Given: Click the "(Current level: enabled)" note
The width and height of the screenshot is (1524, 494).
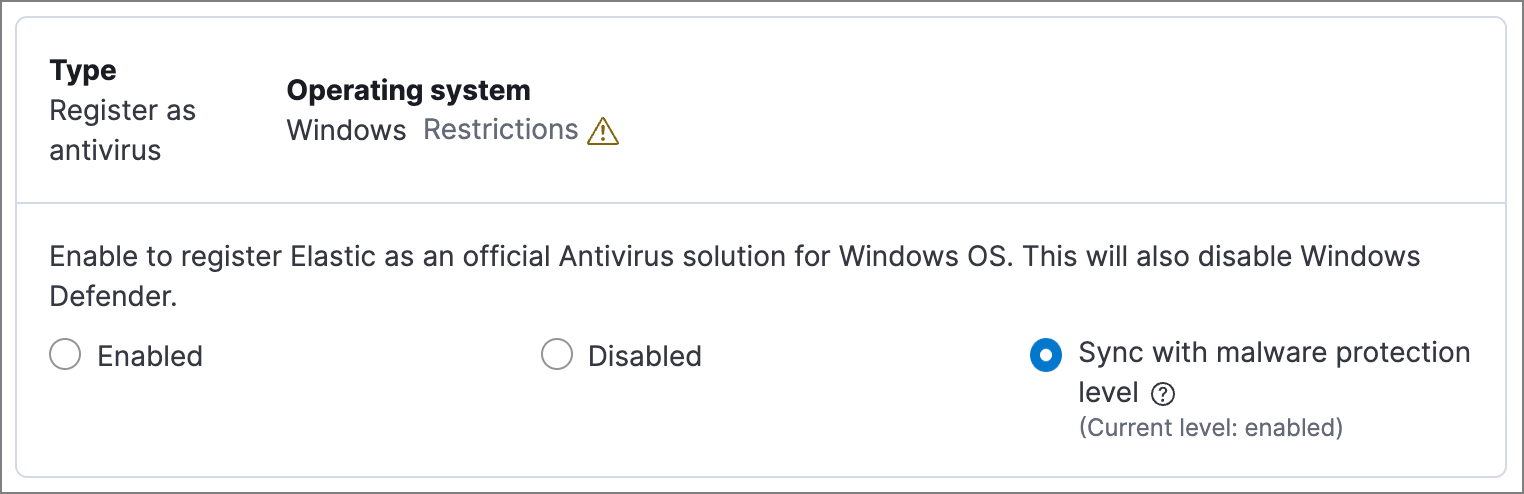Looking at the screenshot, I should click(1210, 428).
